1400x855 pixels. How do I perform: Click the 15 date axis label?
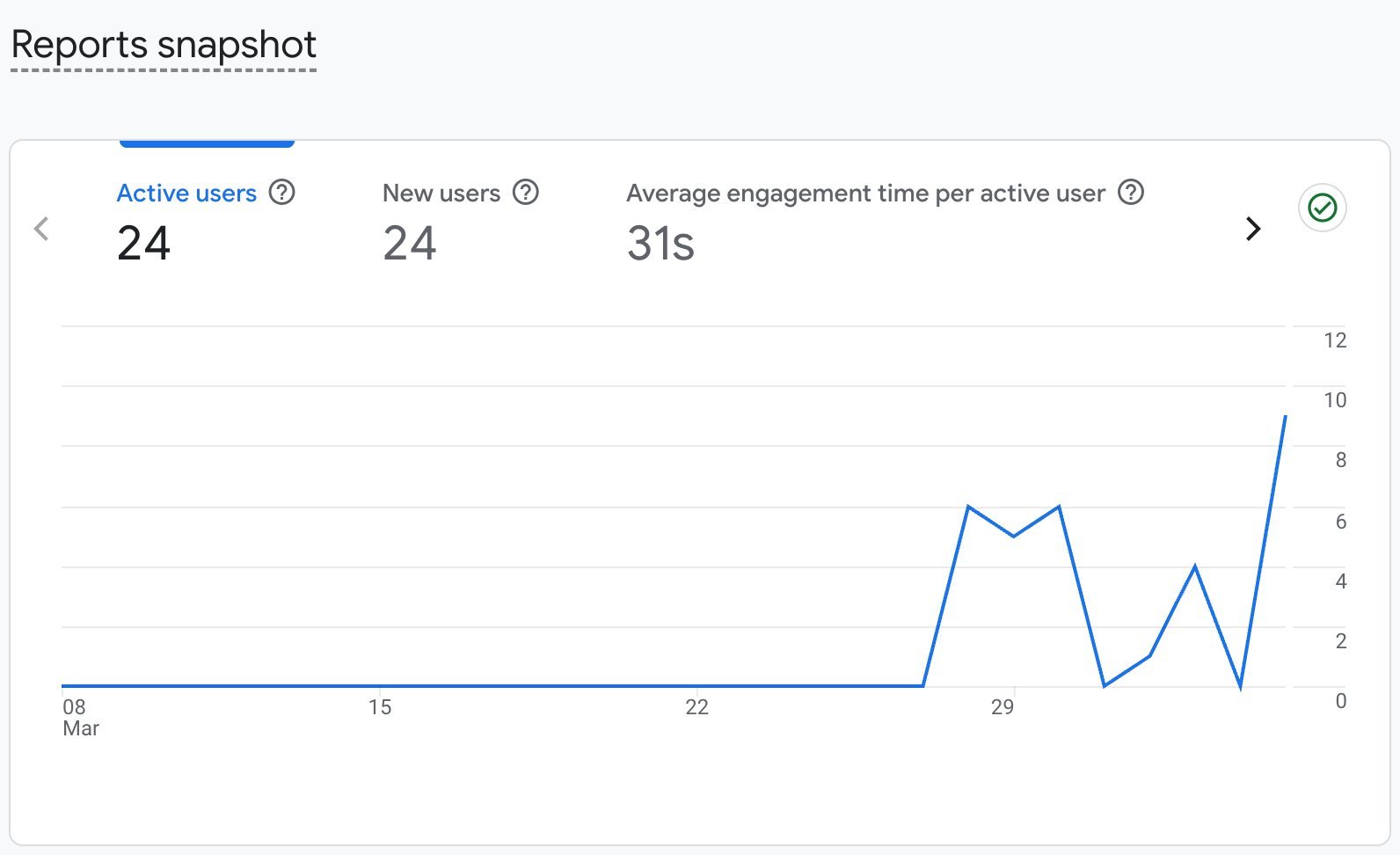coord(380,707)
